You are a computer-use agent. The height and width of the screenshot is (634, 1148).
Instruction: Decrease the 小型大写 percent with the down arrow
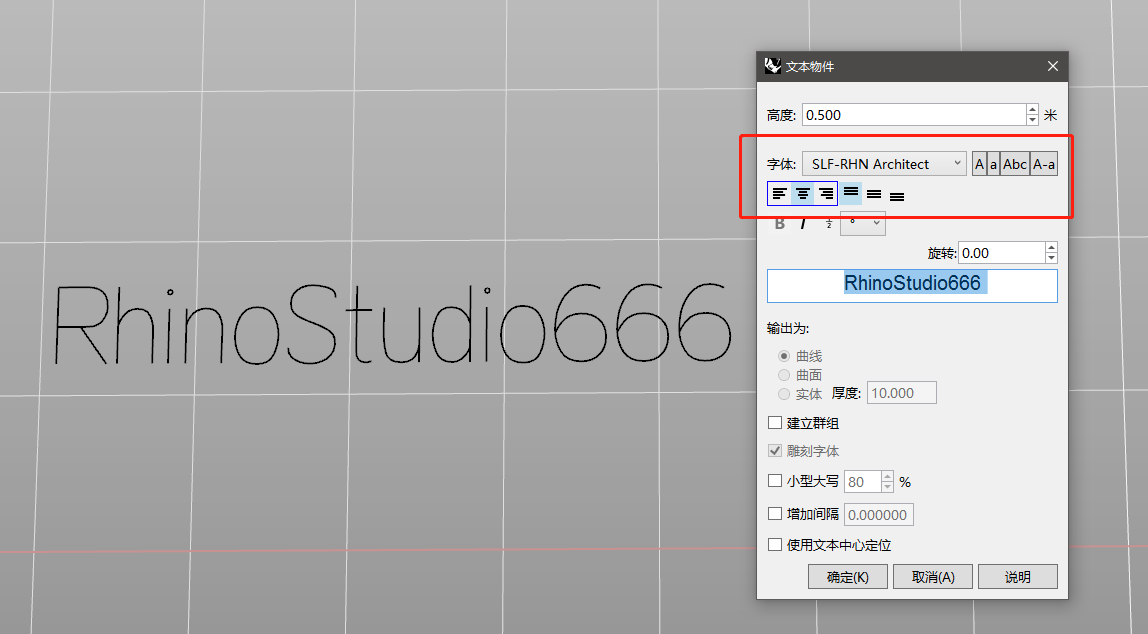[887, 487]
